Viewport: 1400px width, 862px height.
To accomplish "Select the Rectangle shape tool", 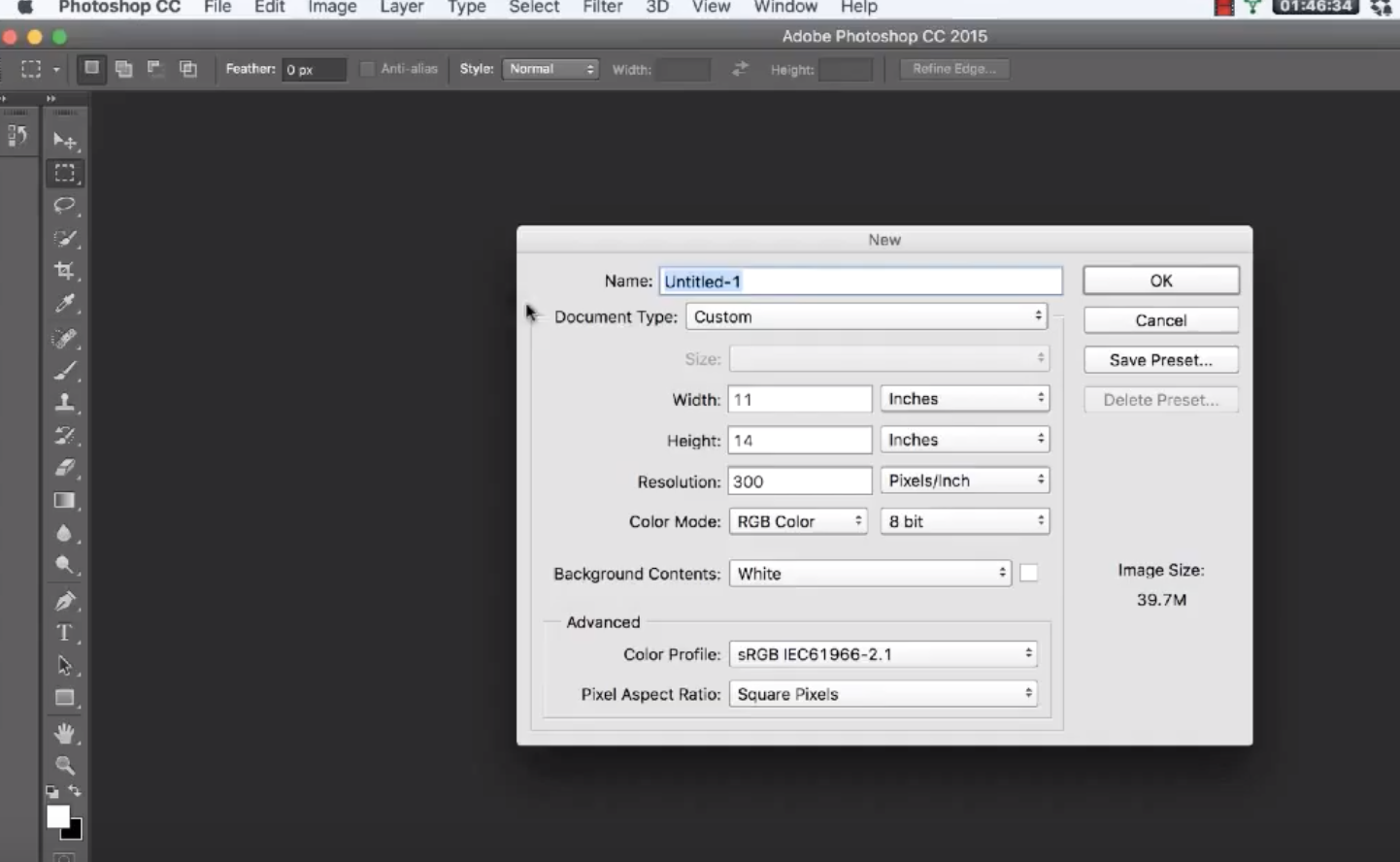I will [x=65, y=698].
